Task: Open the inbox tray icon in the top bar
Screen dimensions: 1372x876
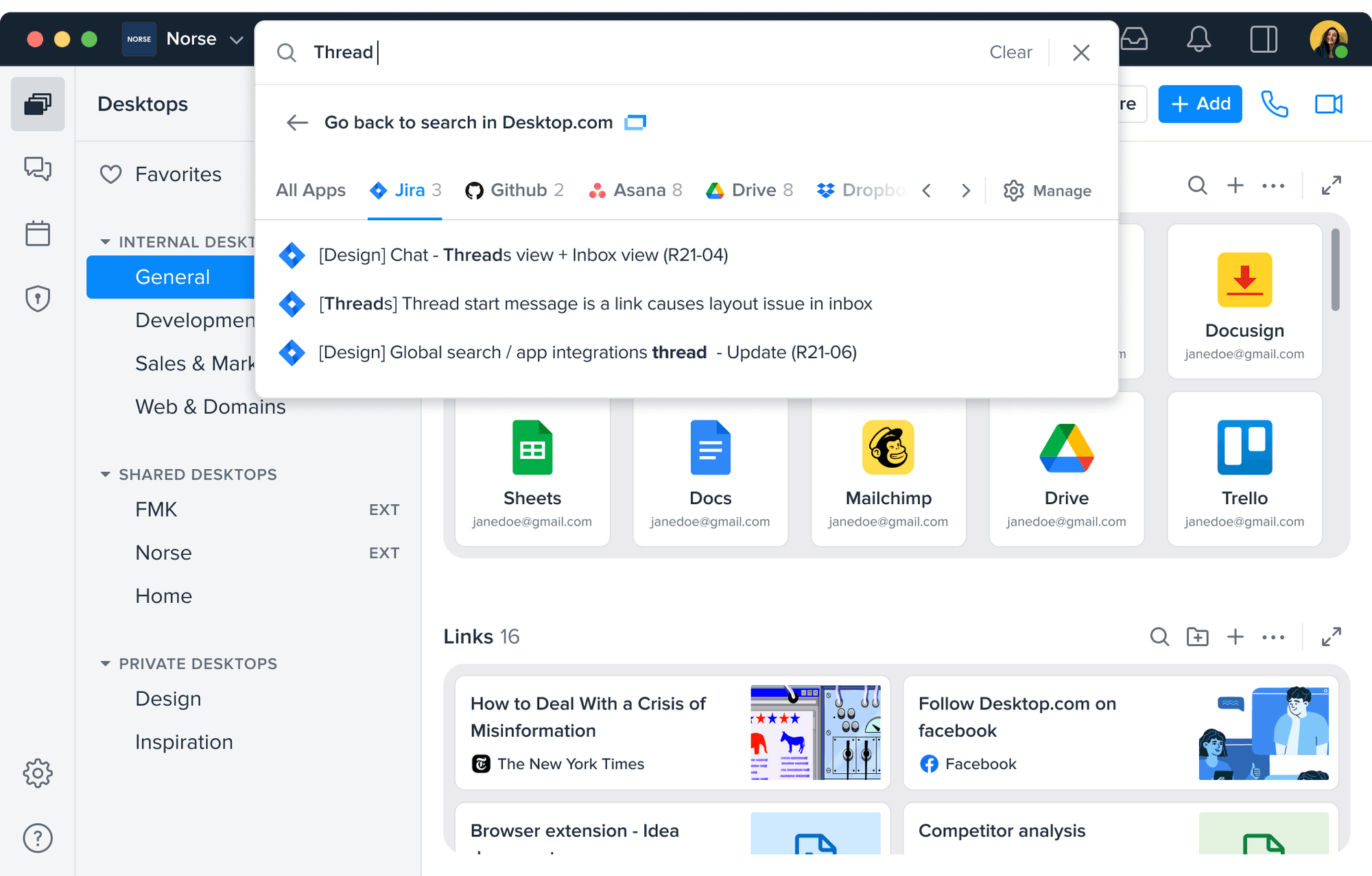Action: click(x=1134, y=39)
